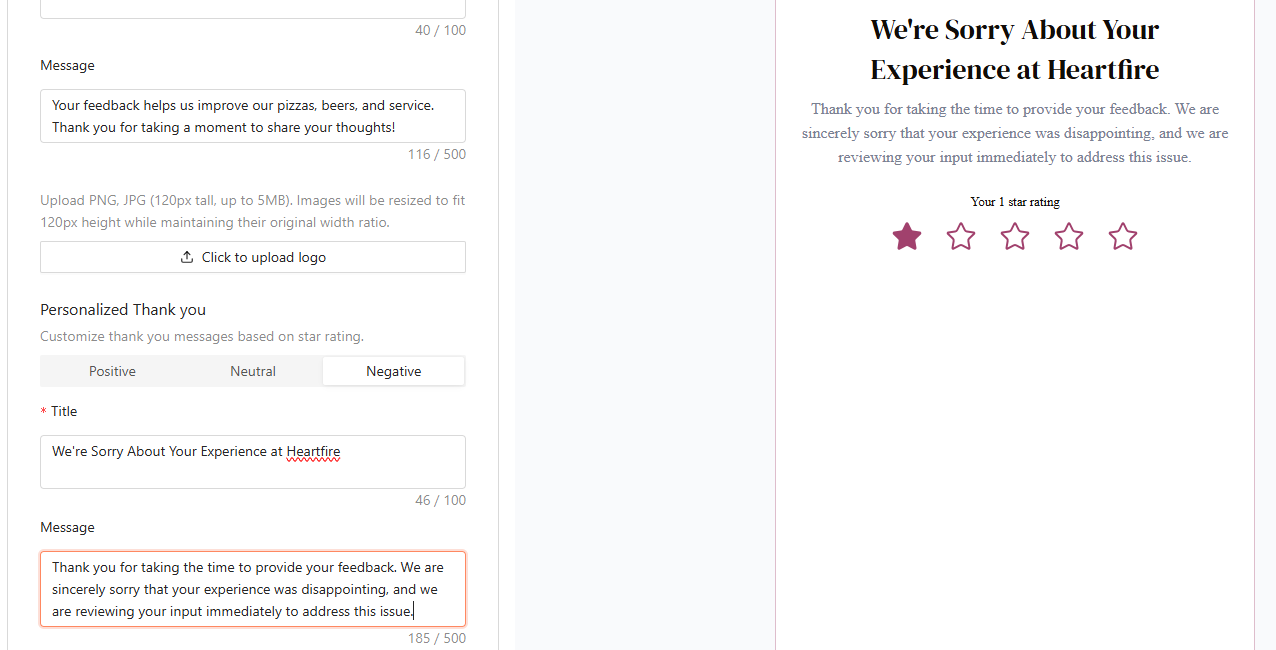This screenshot has height=650, width=1276.
Task: Click the Personalized Thank you section heading
Action: click(123, 310)
